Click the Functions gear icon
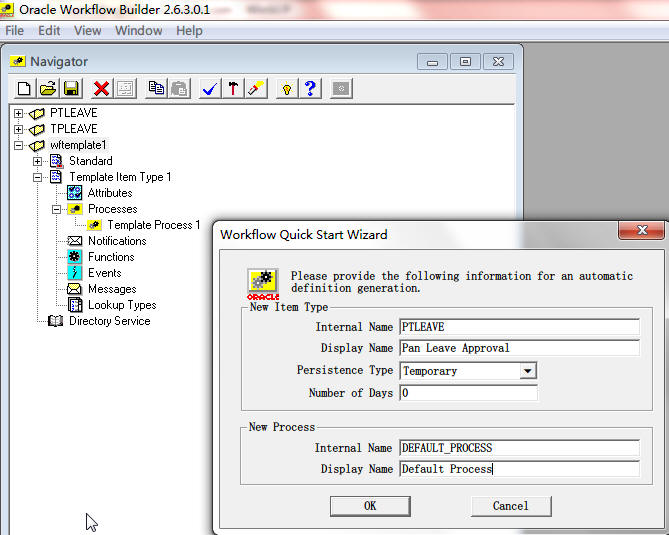Screen dimensions: 669x535 tap(75, 257)
